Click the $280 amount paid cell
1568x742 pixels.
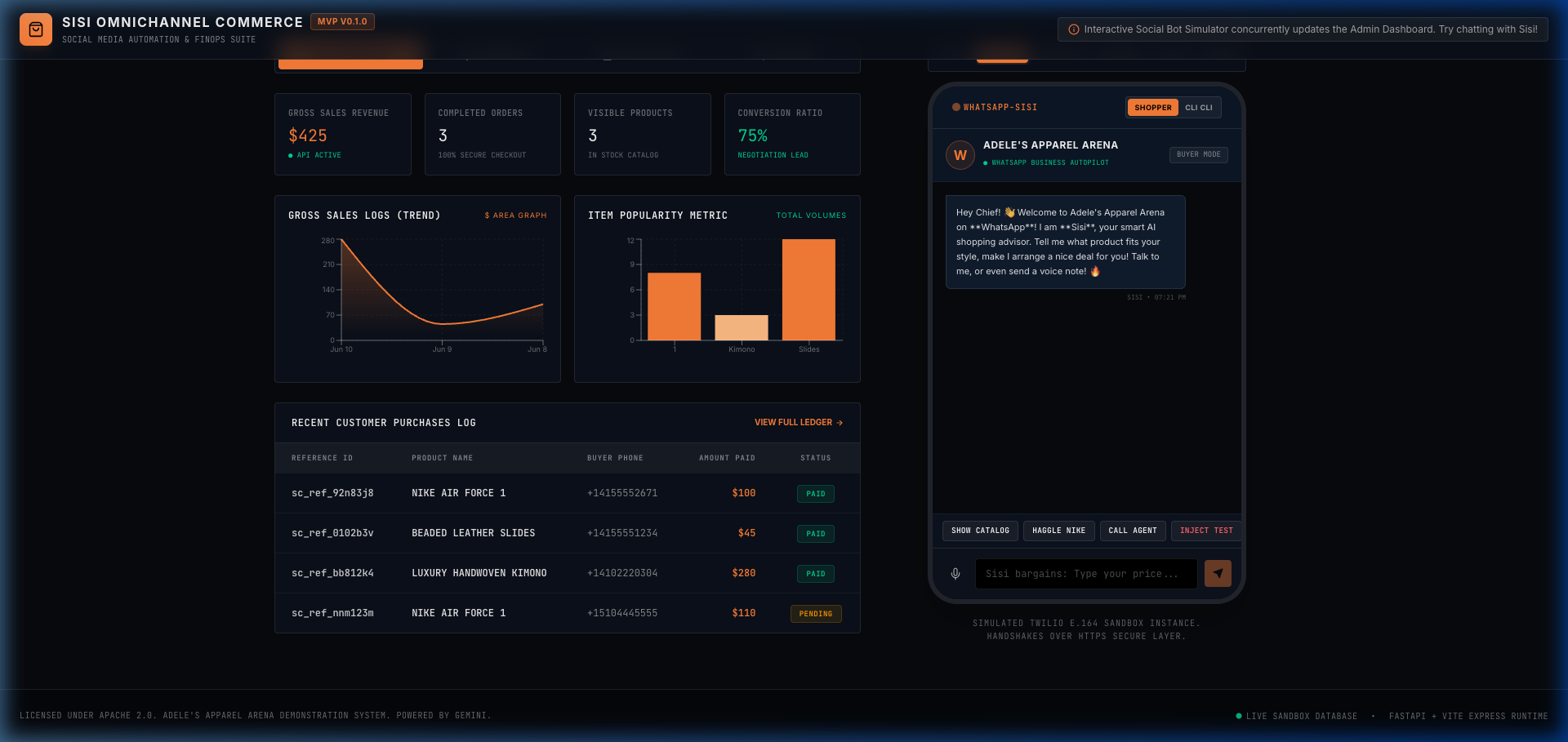(x=744, y=573)
